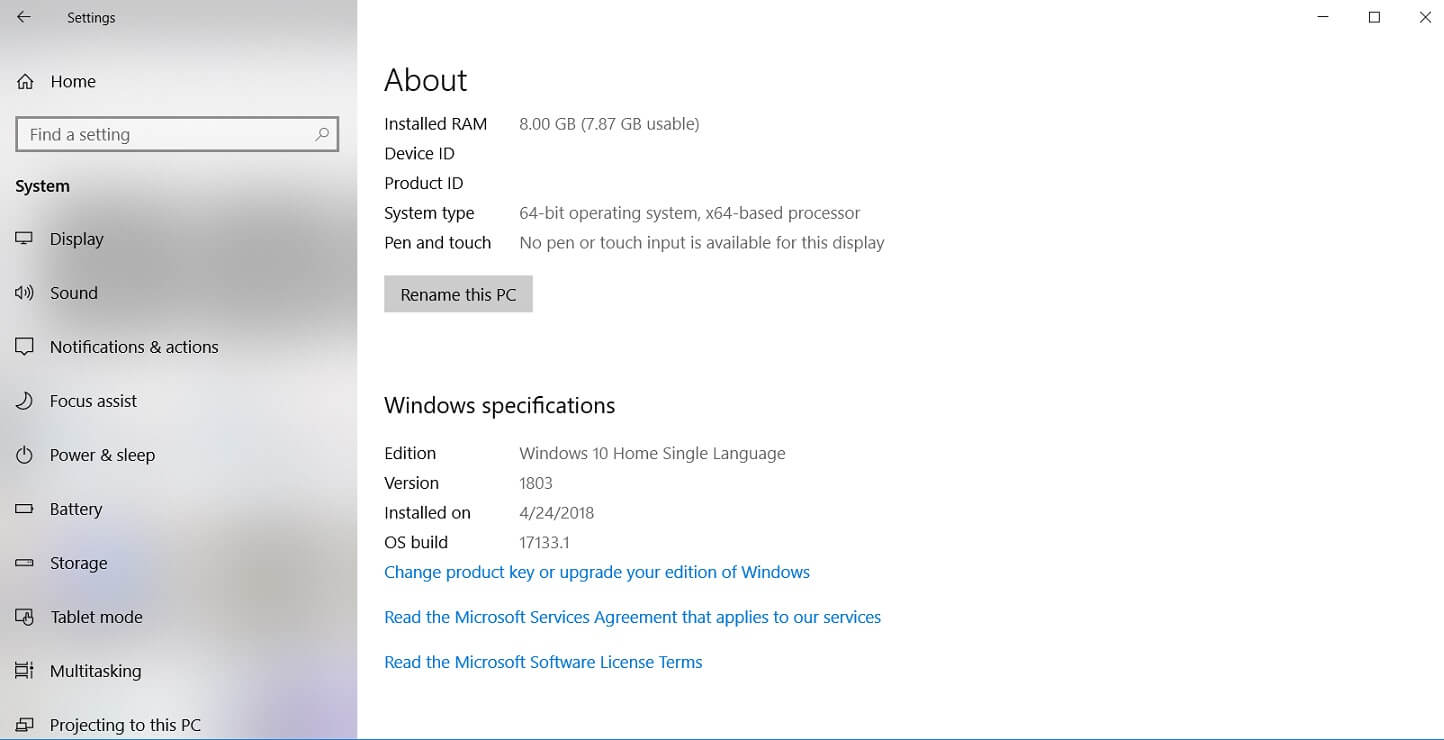Click the Tablet mode icon
Screen dimensions: 1444x740
[x=25, y=617]
